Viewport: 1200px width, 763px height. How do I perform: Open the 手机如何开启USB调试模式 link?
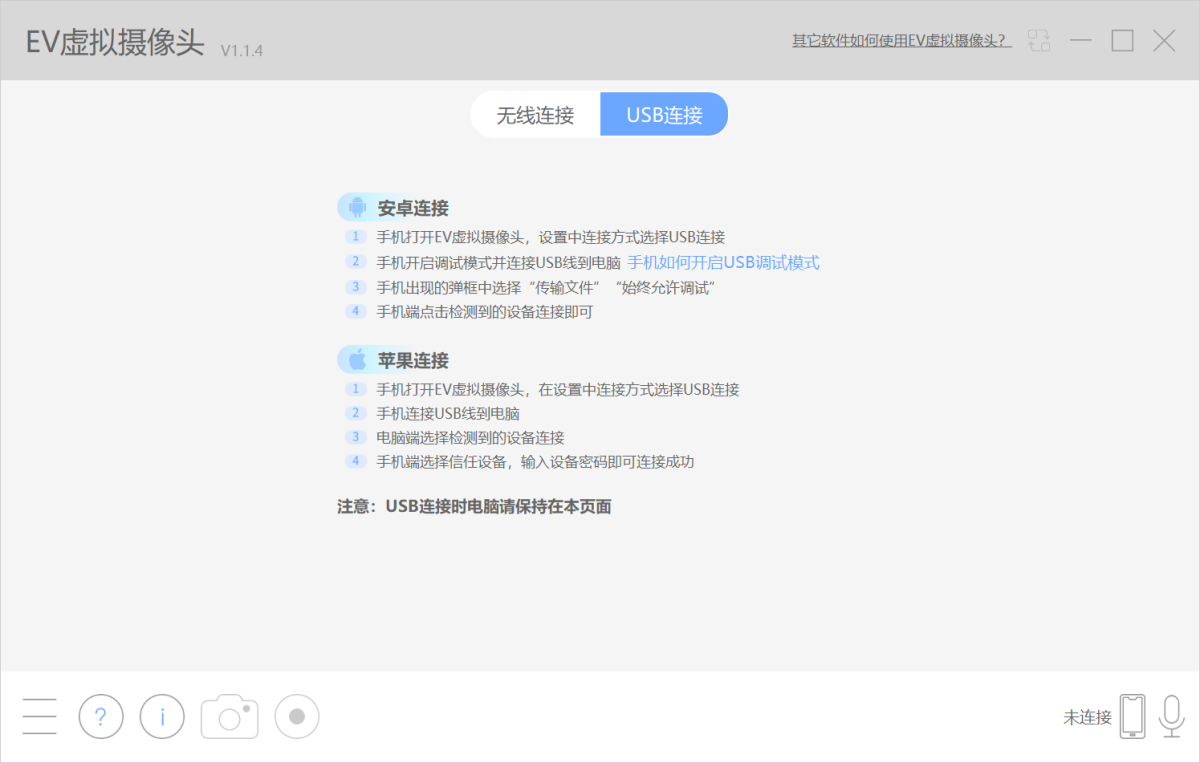pos(723,262)
